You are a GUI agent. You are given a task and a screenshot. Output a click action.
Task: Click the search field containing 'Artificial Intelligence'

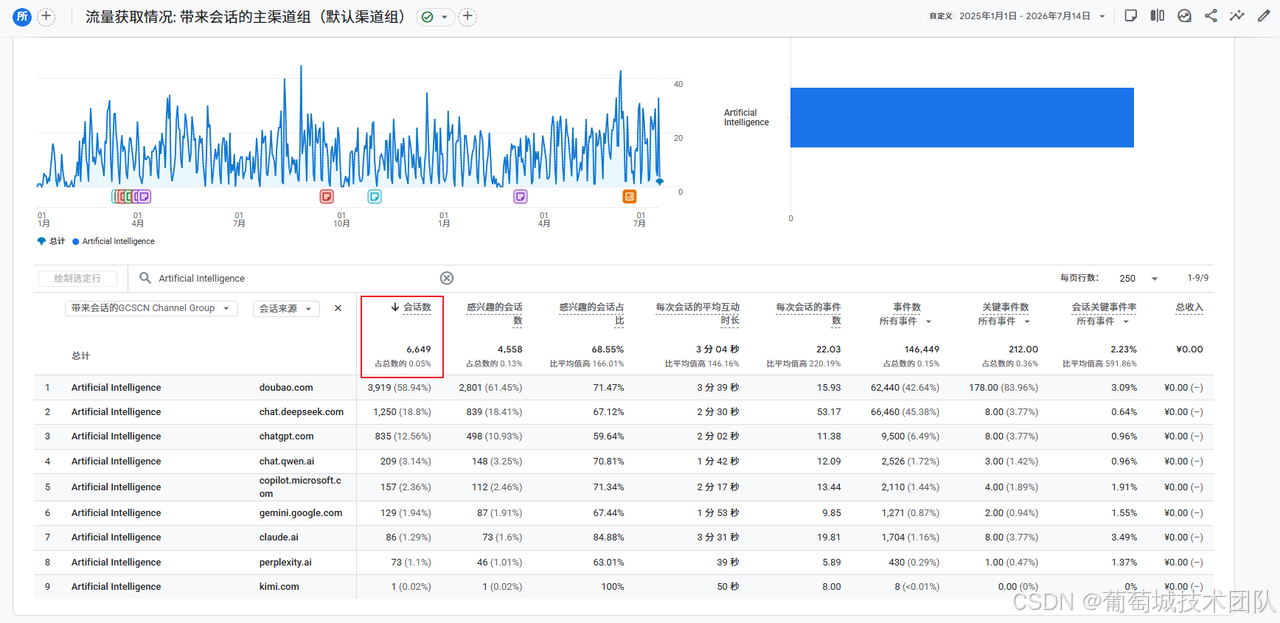pos(296,279)
